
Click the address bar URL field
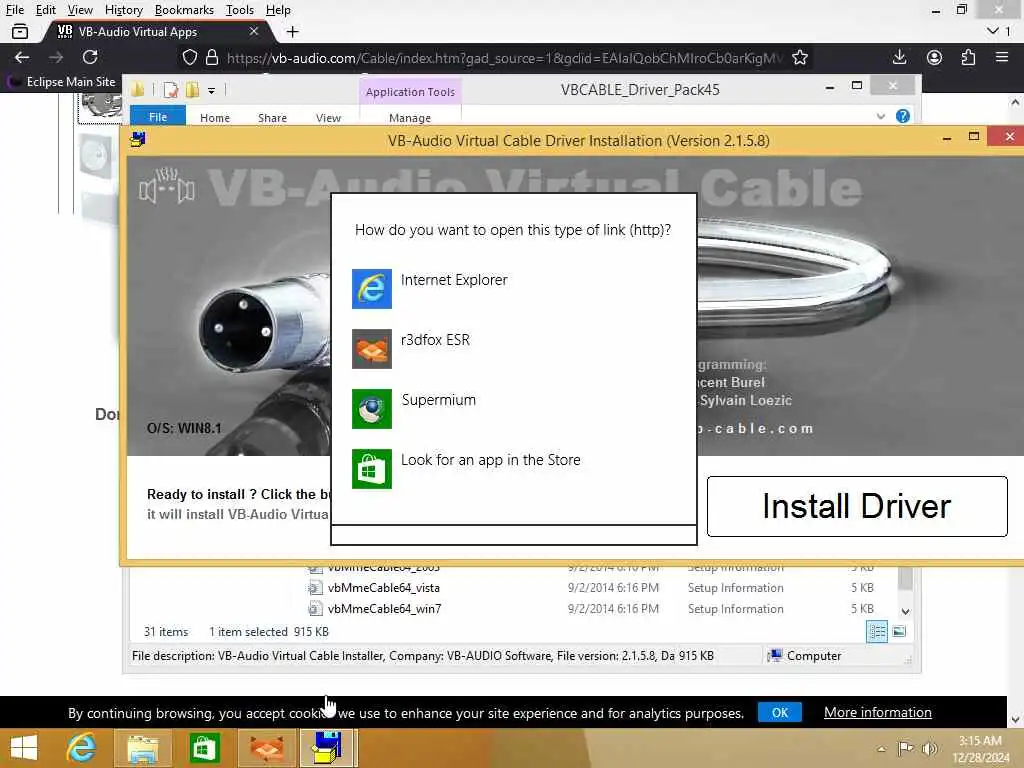pos(504,58)
